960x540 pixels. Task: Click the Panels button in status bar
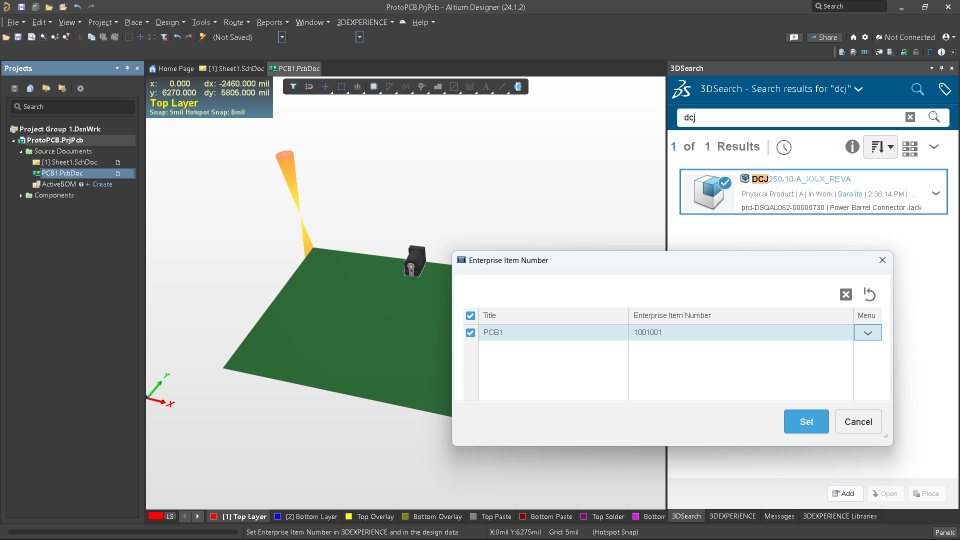[x=945, y=532]
